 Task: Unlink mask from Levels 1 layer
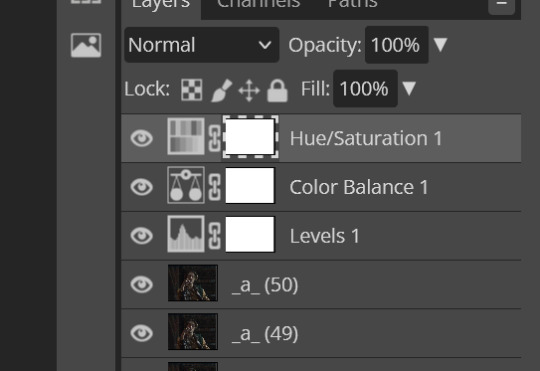coord(215,236)
